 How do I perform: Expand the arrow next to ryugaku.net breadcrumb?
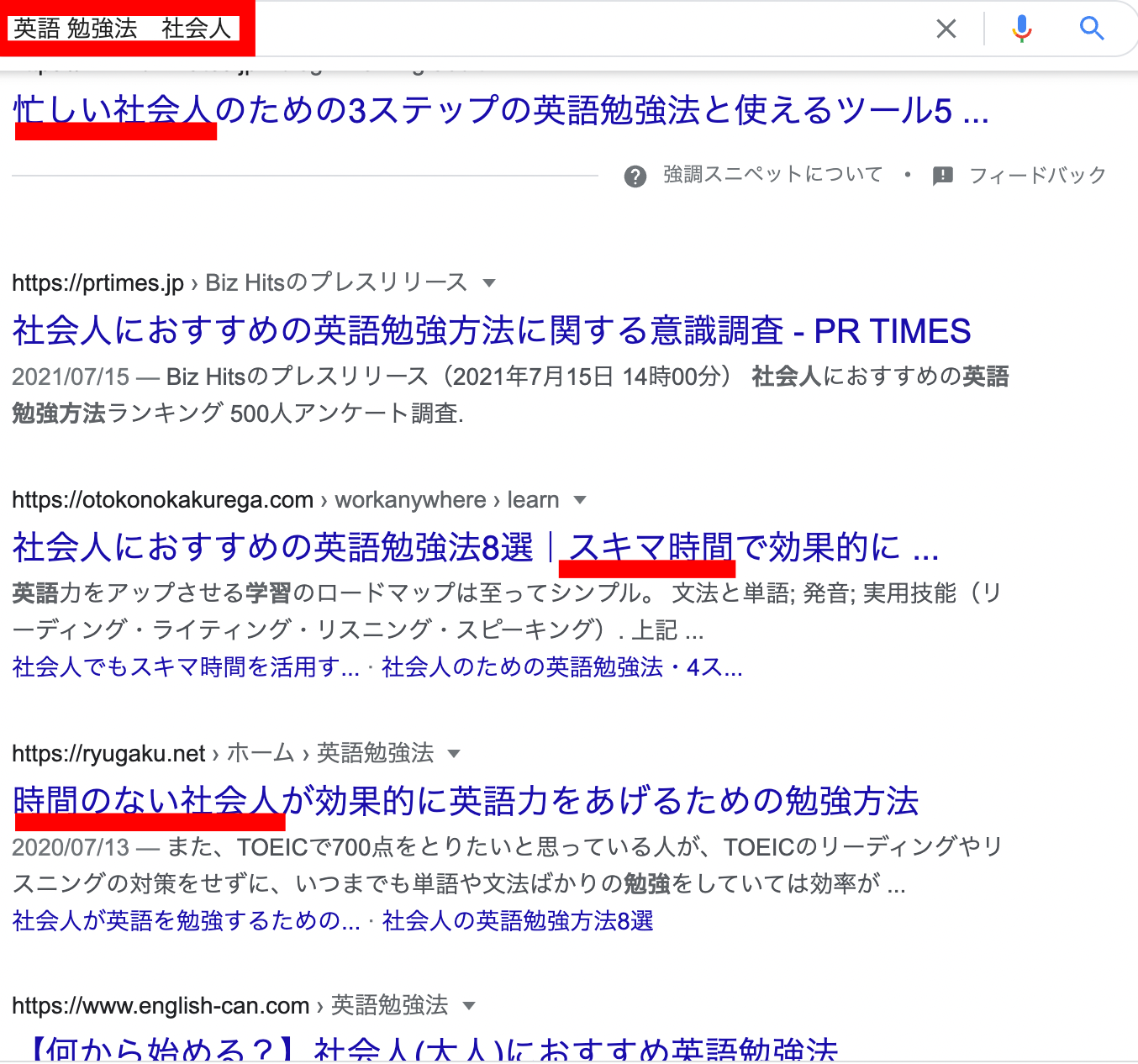tap(454, 753)
